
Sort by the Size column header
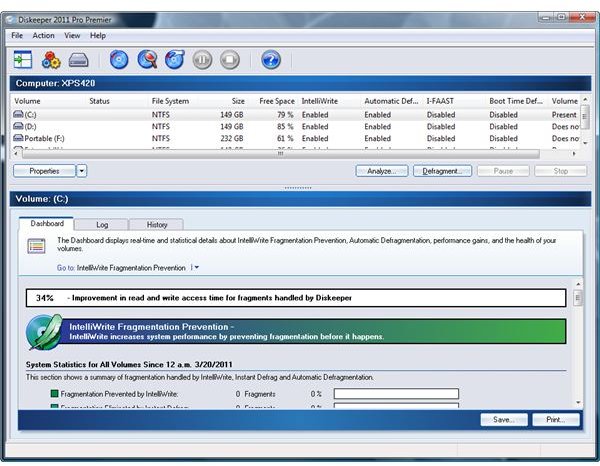238,101
